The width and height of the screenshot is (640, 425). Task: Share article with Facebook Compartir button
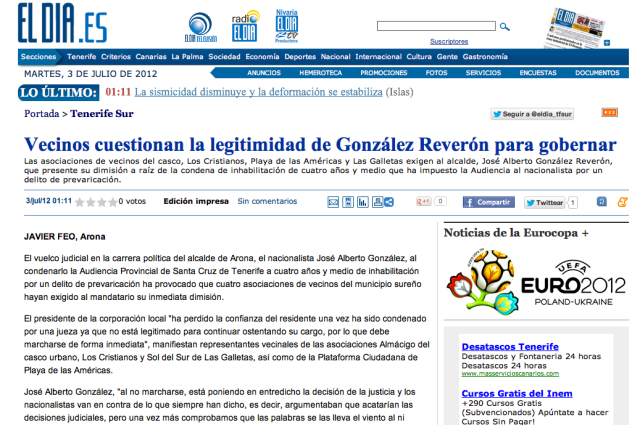pyautogui.click(x=488, y=202)
